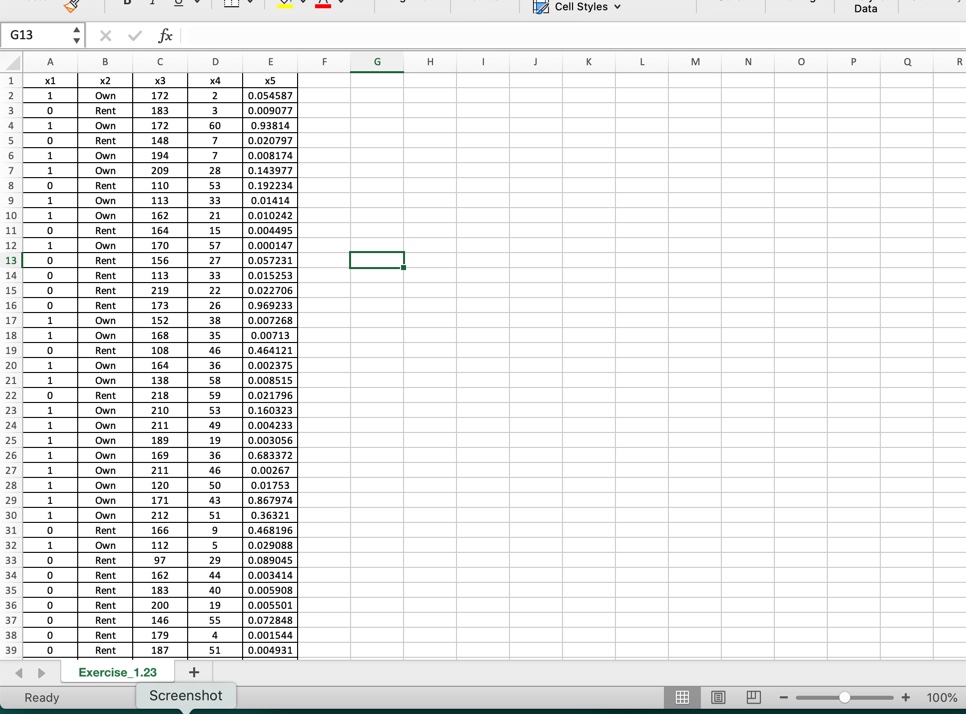Screen dimensions: 966x714
Task: Click cell containing 0.867974
Action: 270,500
